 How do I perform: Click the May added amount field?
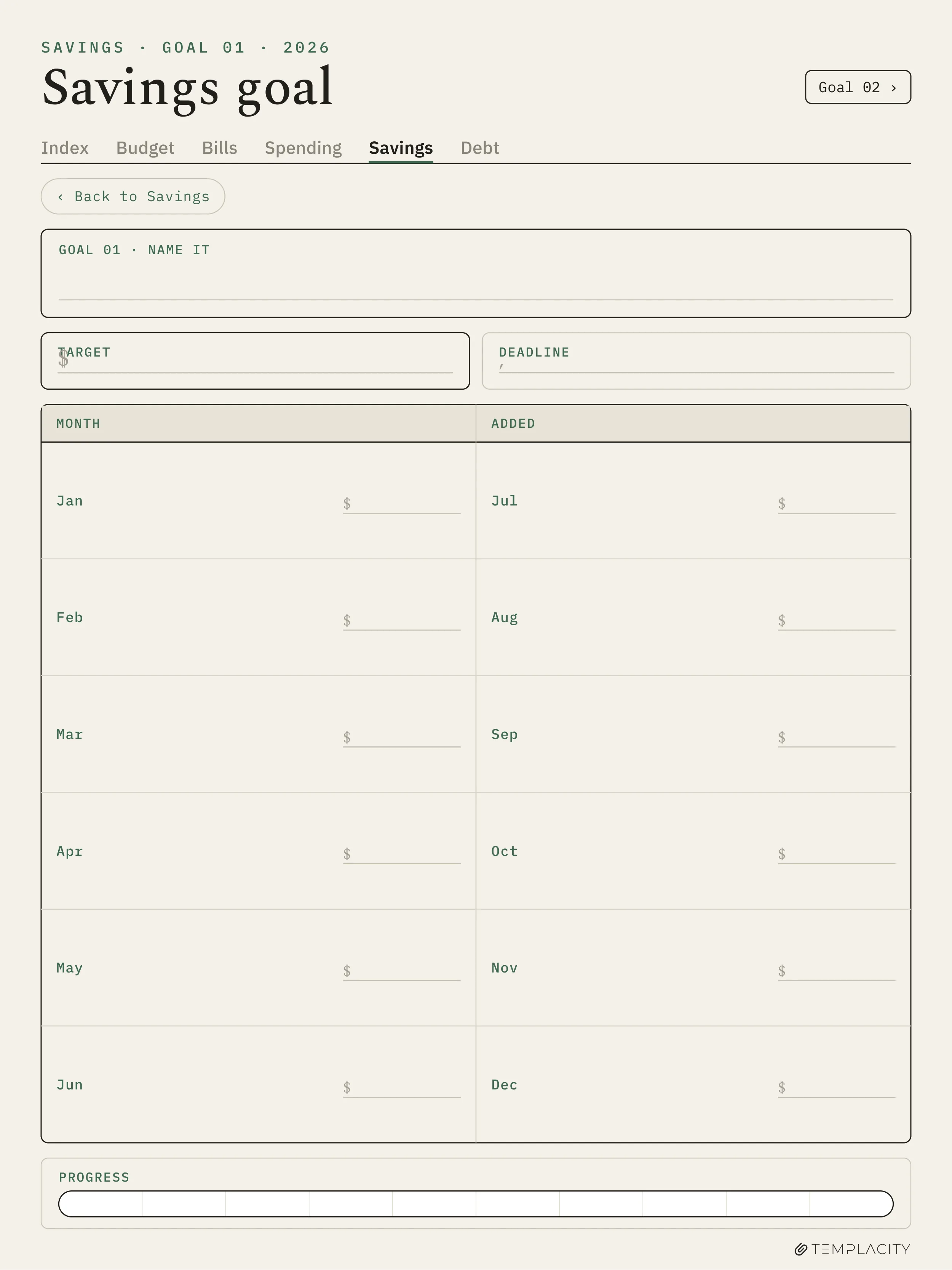pyautogui.click(x=402, y=971)
